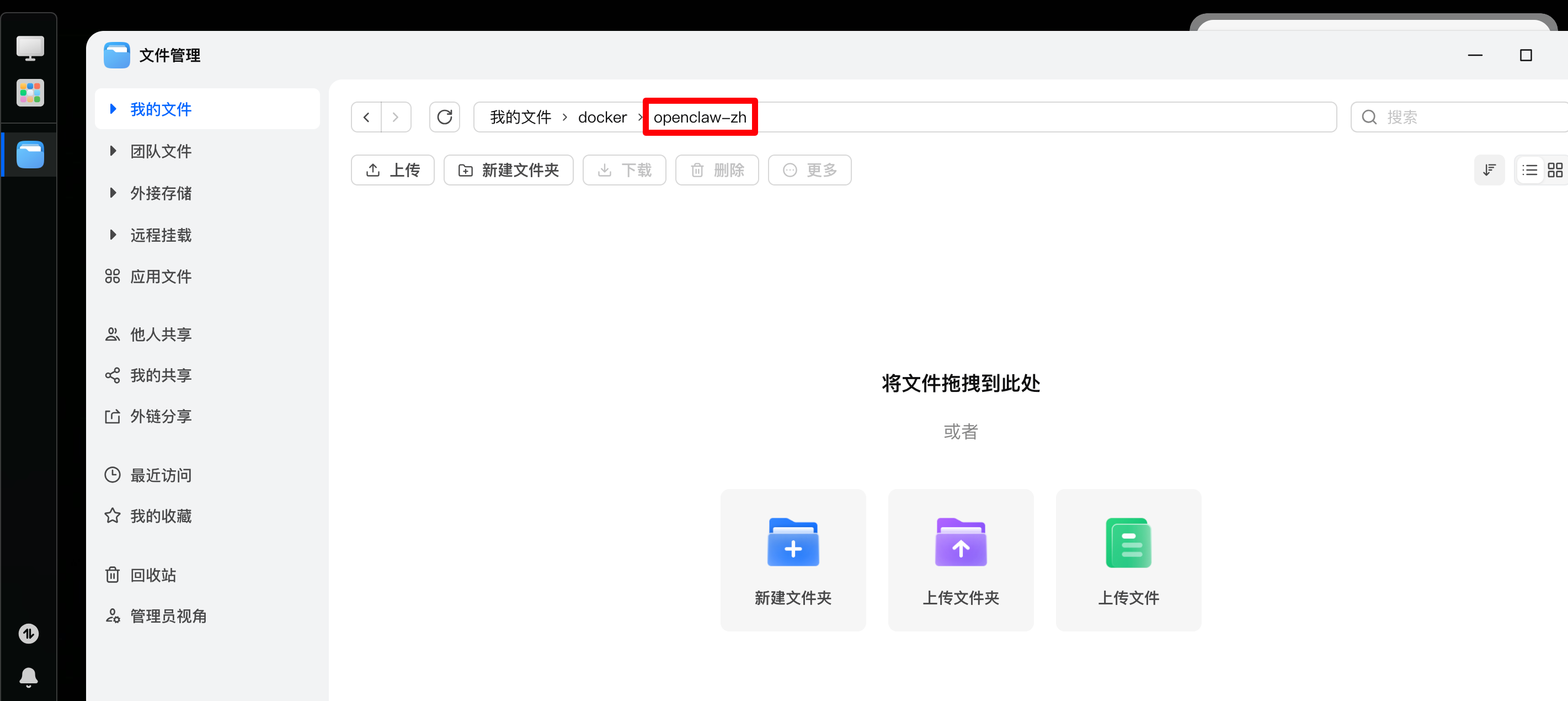Go back with the left arrow

[x=366, y=117]
